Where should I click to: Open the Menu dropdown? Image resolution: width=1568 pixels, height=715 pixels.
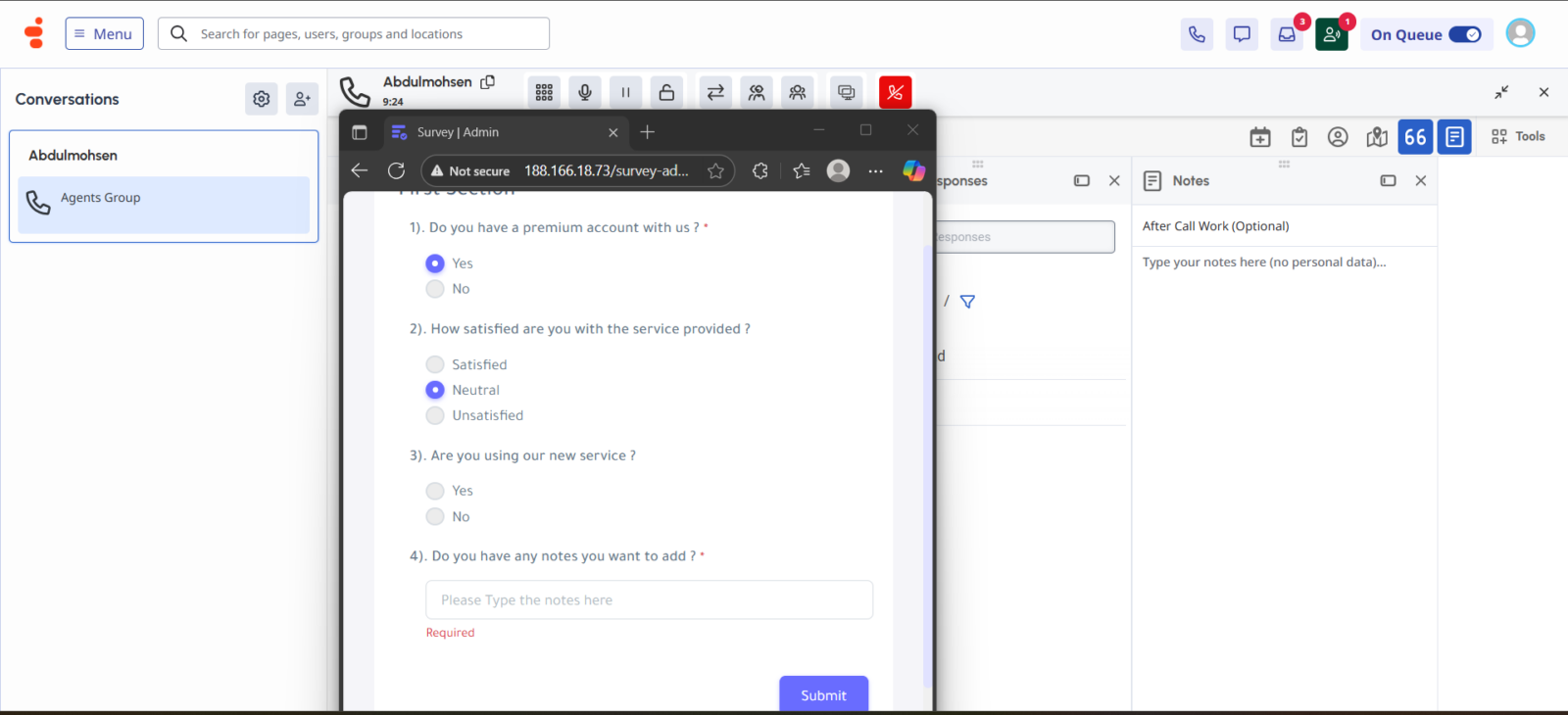coord(105,33)
